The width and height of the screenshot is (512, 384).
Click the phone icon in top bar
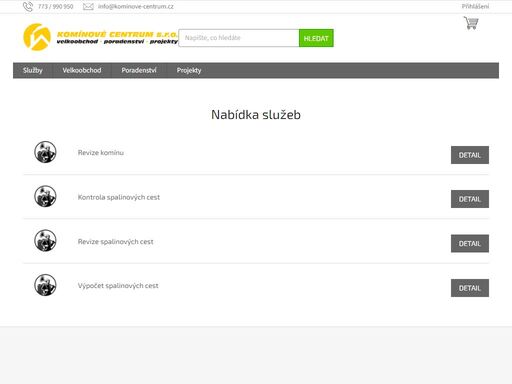pos(28,7)
